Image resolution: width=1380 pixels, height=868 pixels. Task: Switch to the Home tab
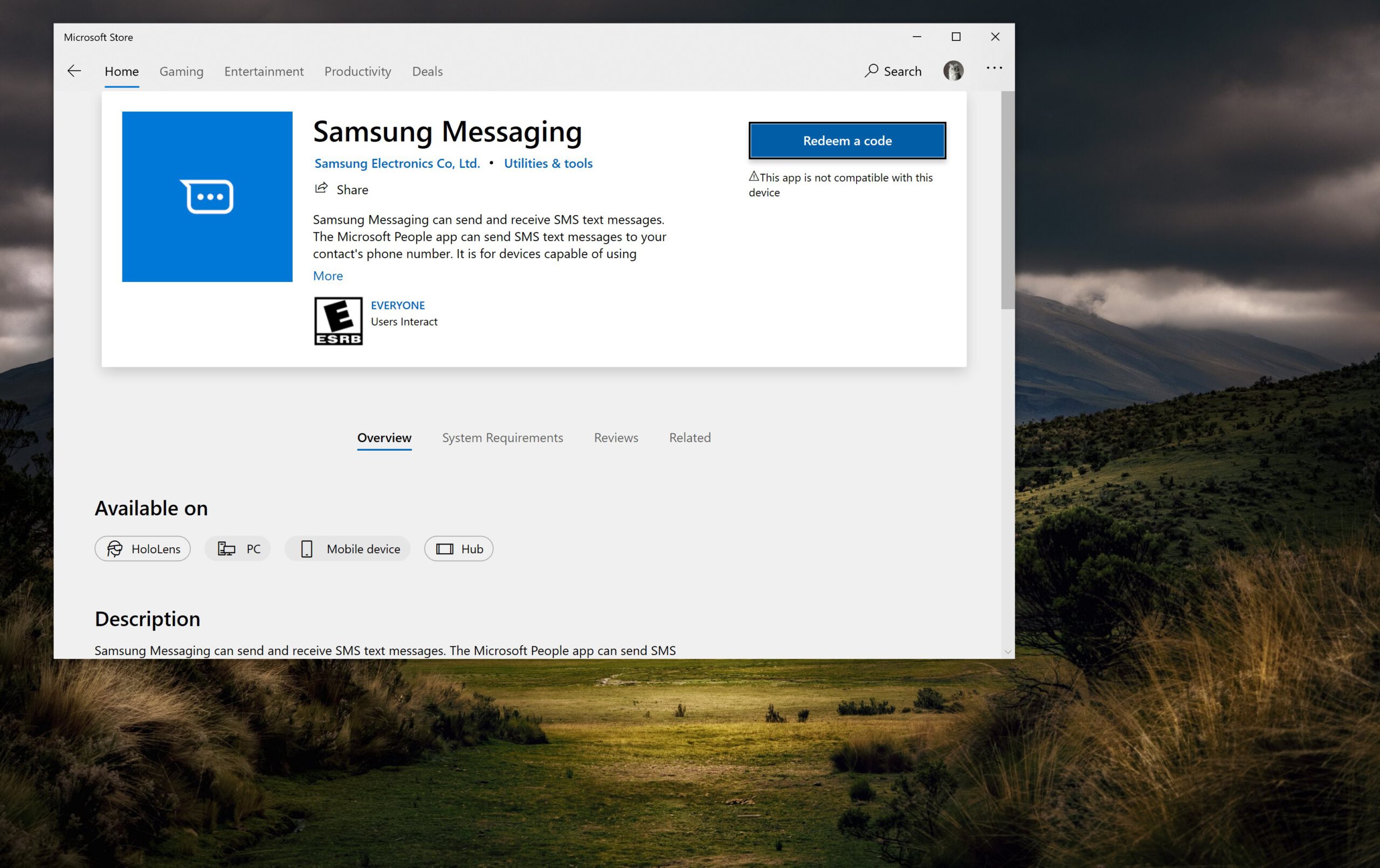pos(121,71)
